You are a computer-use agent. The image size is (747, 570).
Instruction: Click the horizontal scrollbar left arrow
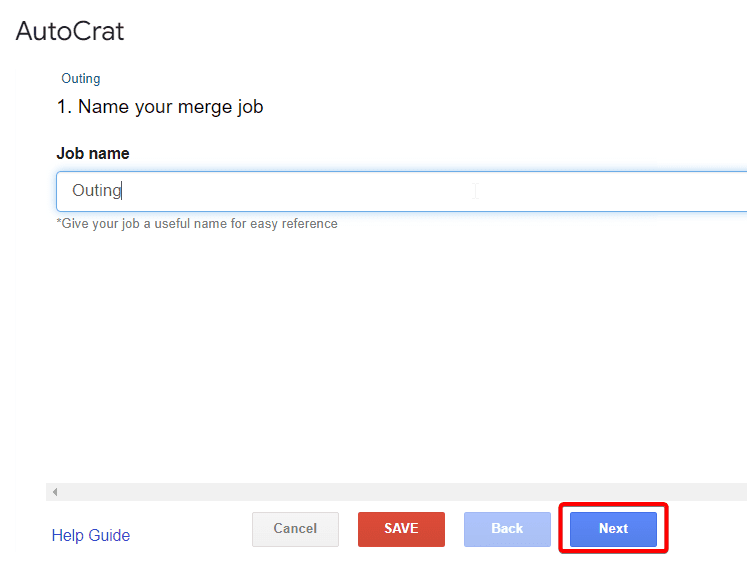tap(55, 492)
